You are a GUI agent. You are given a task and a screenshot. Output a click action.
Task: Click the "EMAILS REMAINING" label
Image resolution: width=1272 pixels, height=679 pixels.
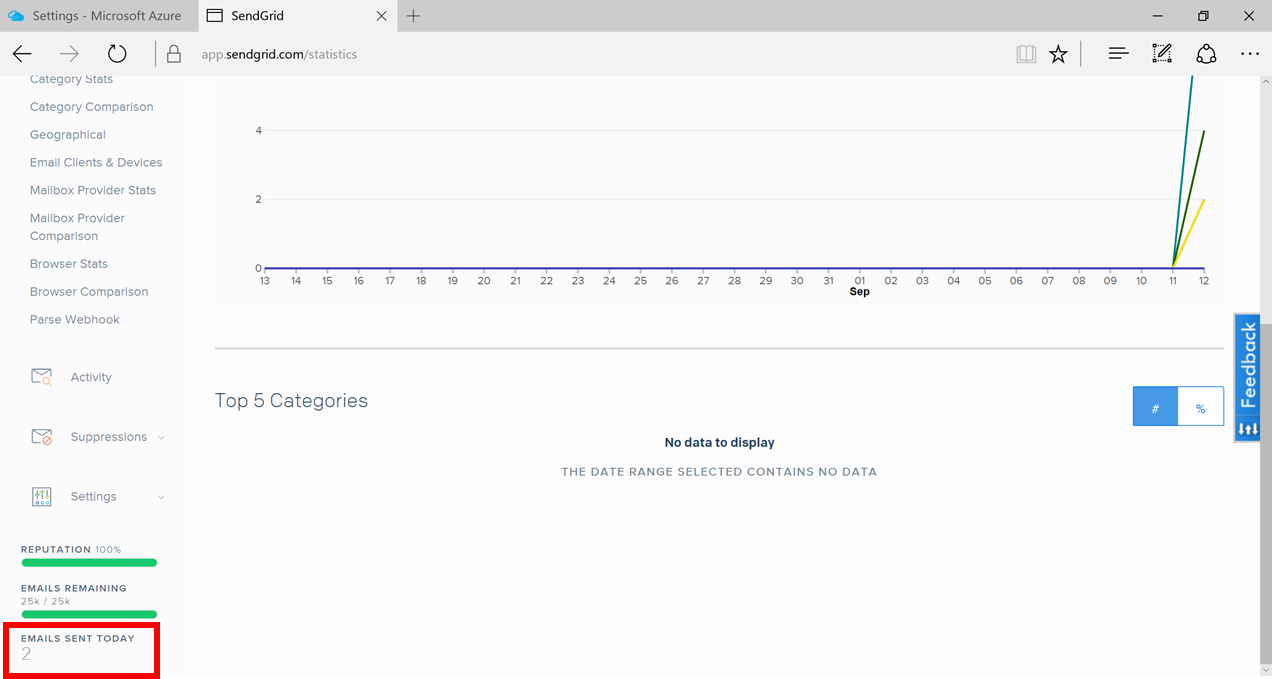(74, 589)
